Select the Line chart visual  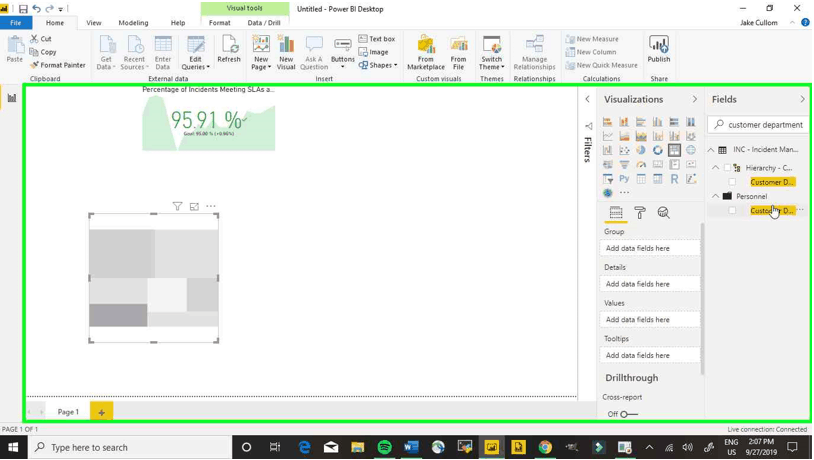point(607,136)
